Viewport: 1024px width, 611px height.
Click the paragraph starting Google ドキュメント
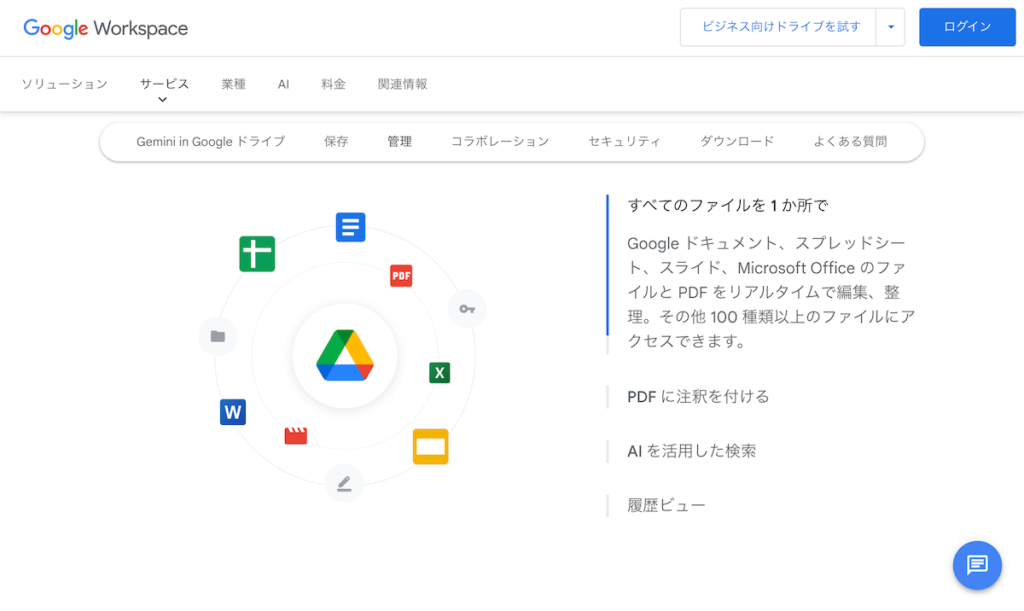click(771, 292)
